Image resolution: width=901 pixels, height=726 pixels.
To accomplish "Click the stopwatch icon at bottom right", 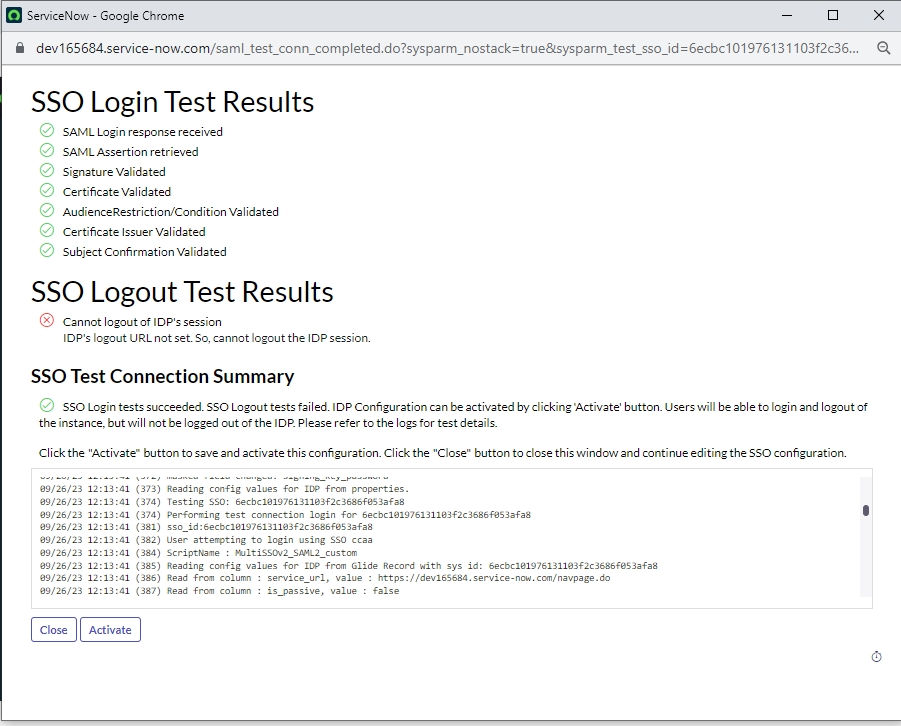I will 876,656.
